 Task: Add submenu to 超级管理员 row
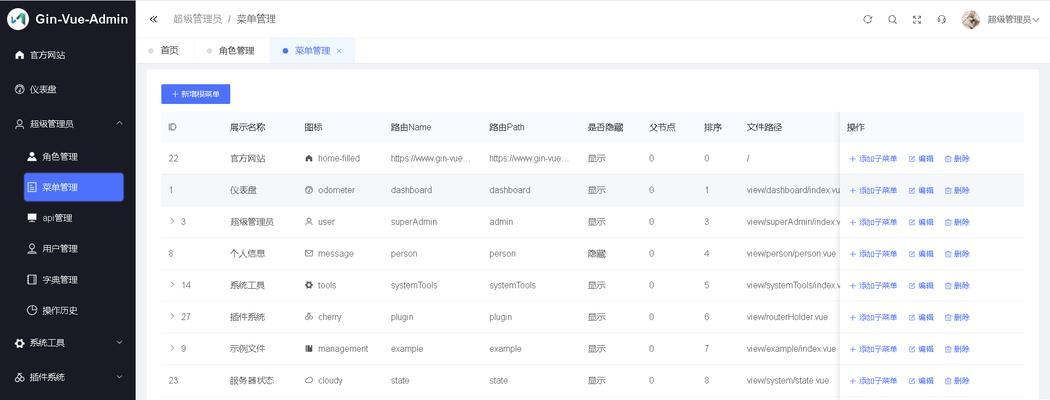click(x=873, y=222)
